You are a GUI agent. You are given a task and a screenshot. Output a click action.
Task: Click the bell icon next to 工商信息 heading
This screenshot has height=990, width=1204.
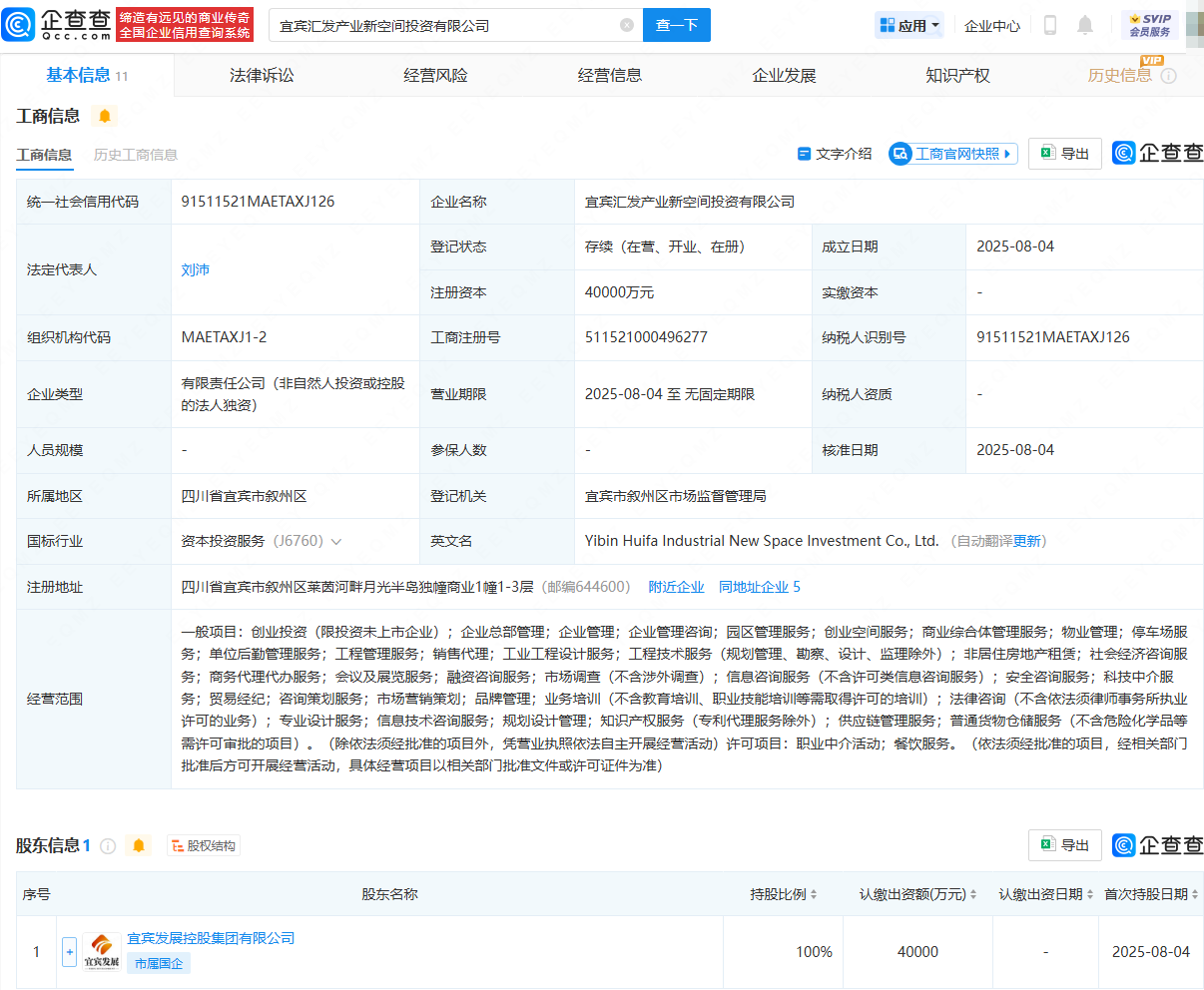click(x=104, y=116)
